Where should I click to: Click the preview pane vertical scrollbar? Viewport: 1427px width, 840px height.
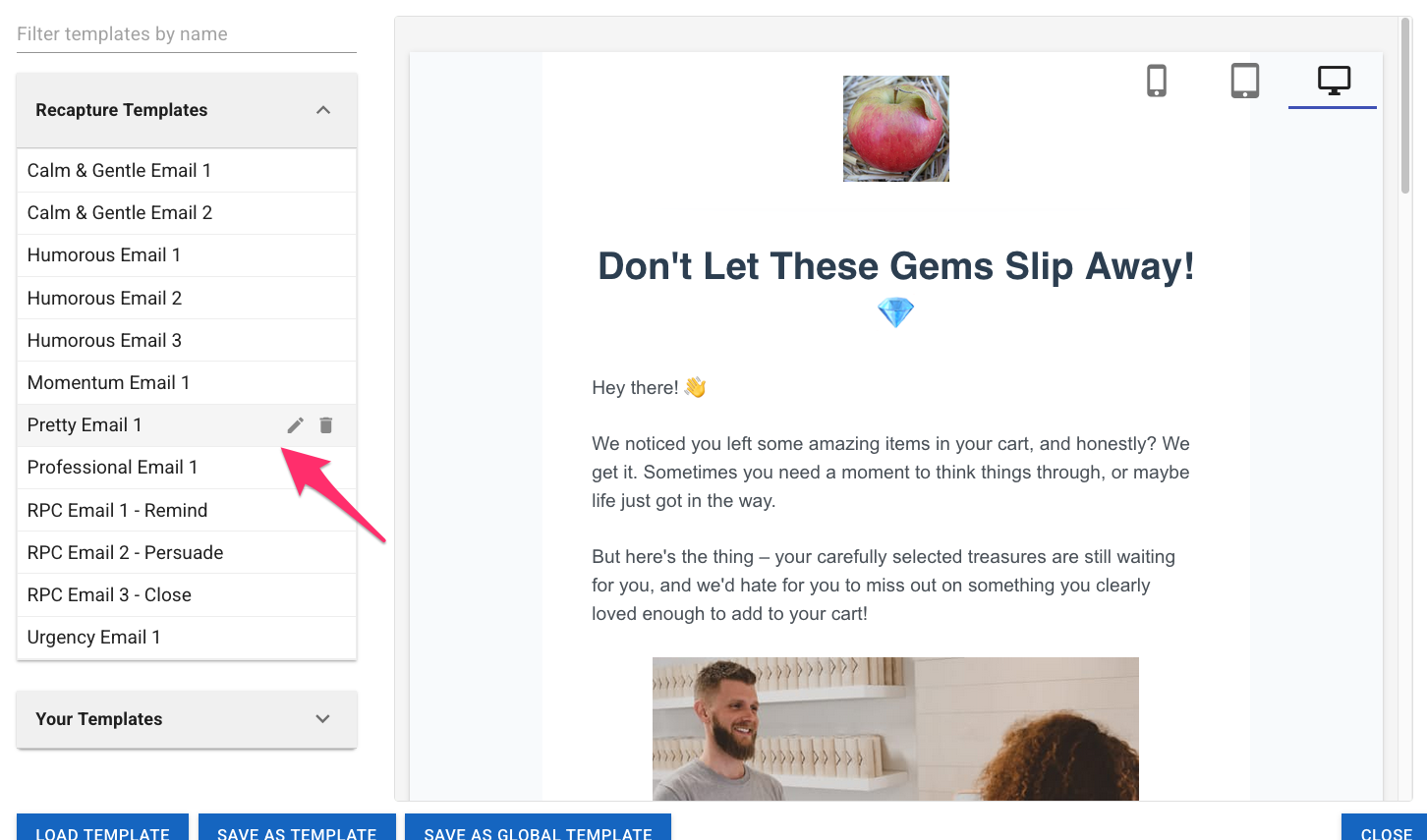(x=1405, y=106)
